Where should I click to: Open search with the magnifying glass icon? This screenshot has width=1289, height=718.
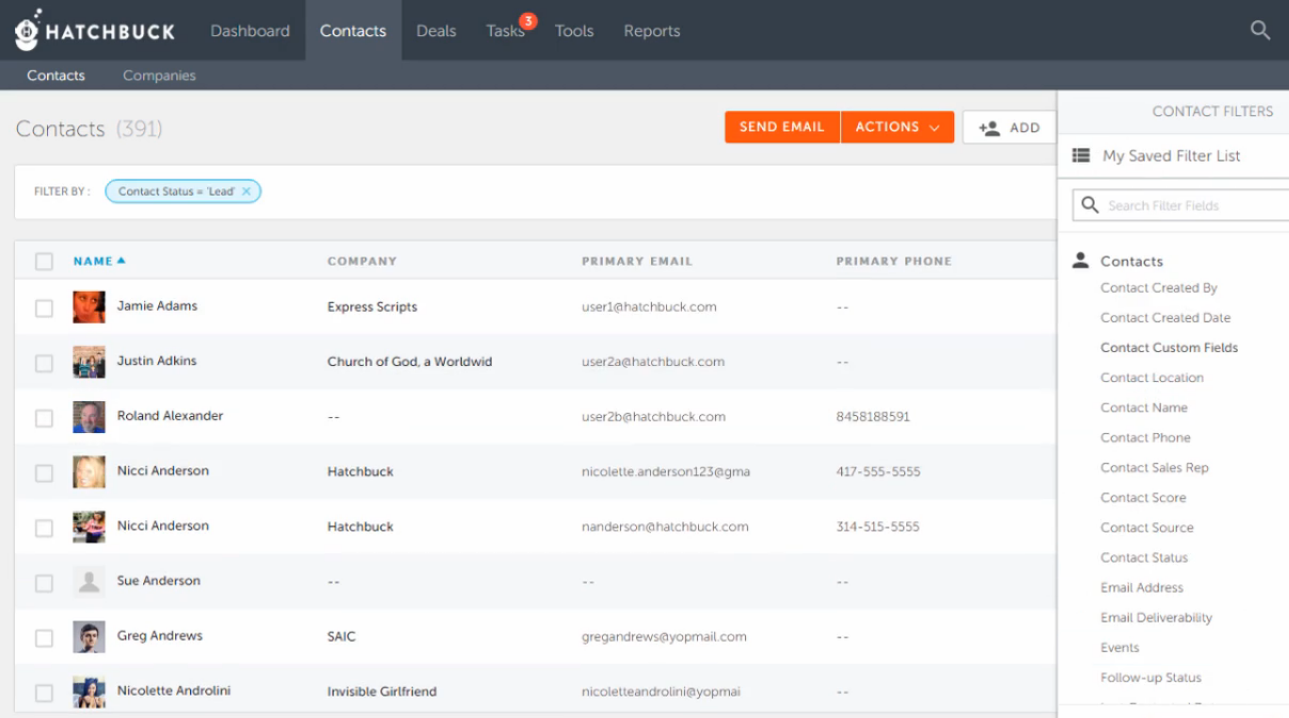click(1260, 31)
